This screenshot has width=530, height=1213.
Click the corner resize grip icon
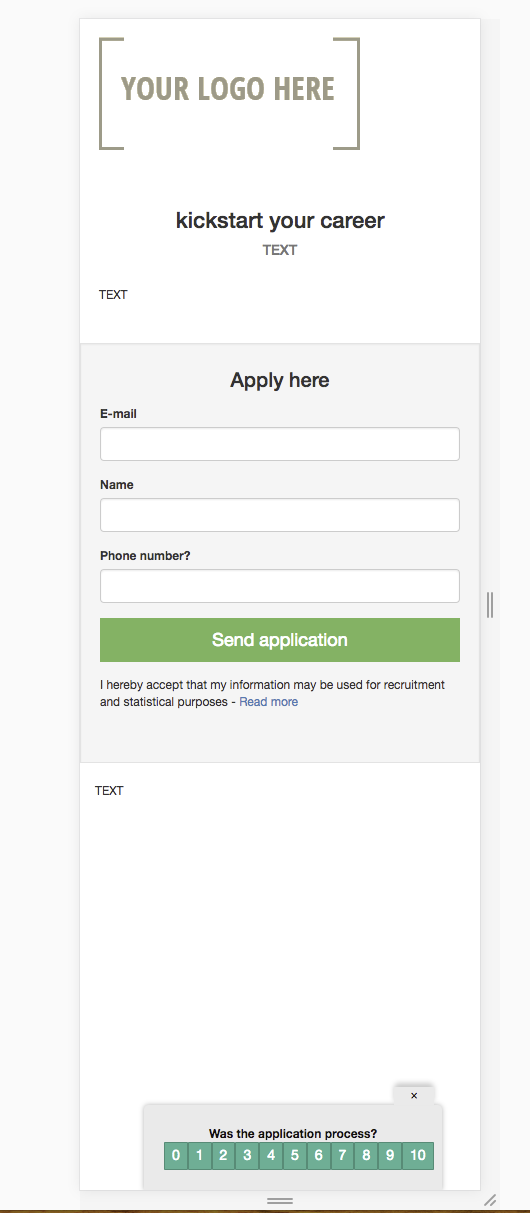click(490, 1199)
